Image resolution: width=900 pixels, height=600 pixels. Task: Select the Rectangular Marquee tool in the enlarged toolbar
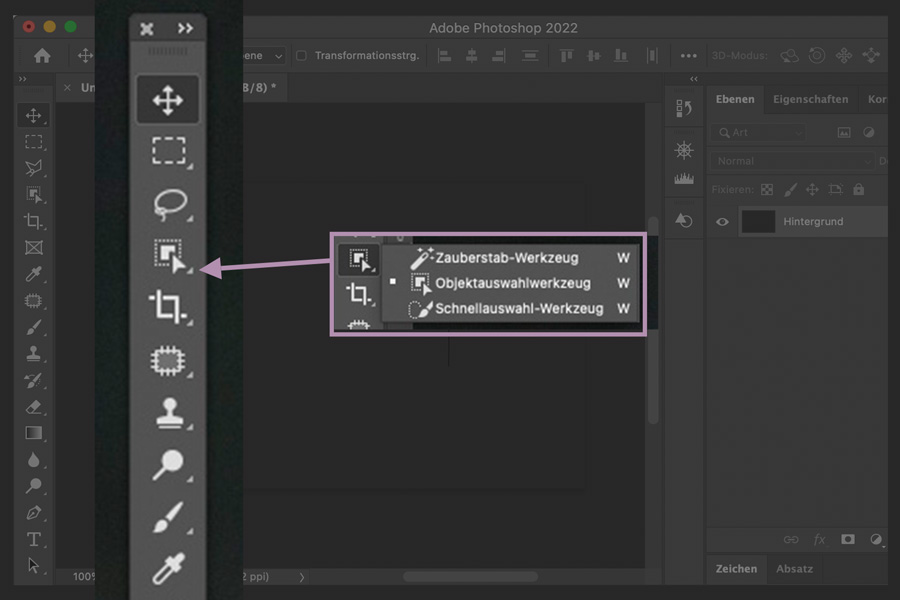[168, 150]
